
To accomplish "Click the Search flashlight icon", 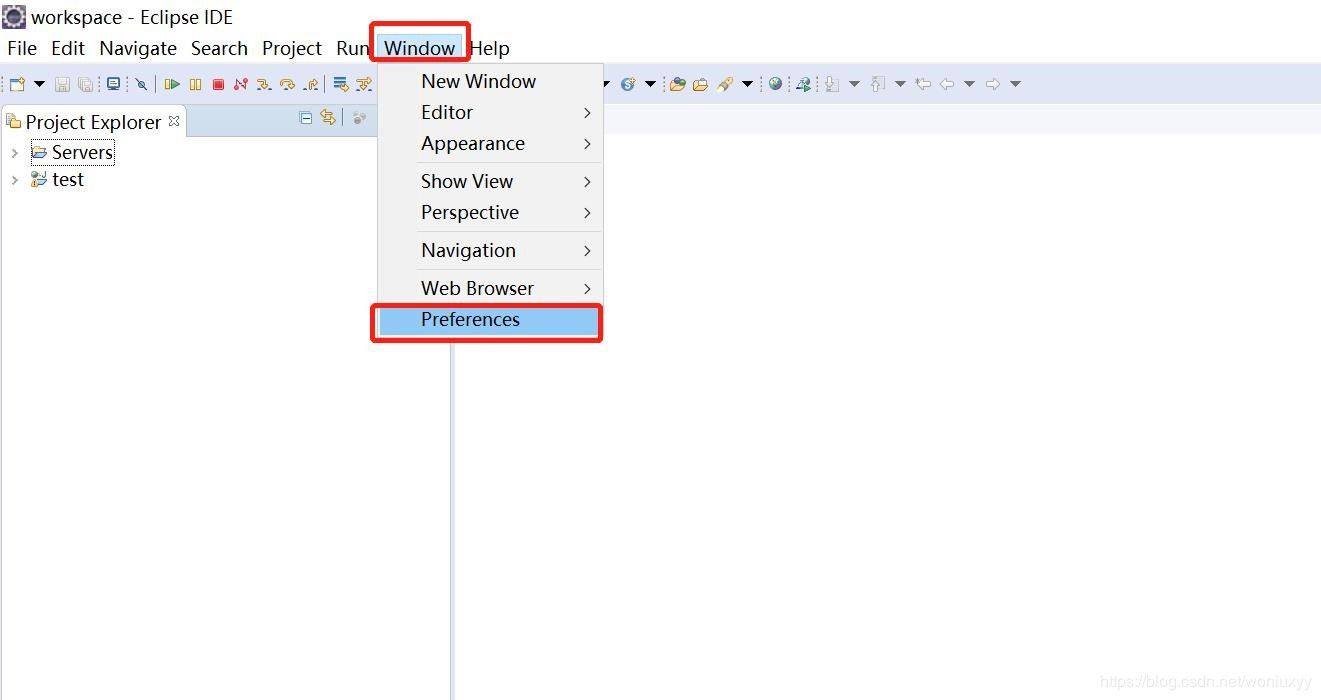I will click(725, 84).
